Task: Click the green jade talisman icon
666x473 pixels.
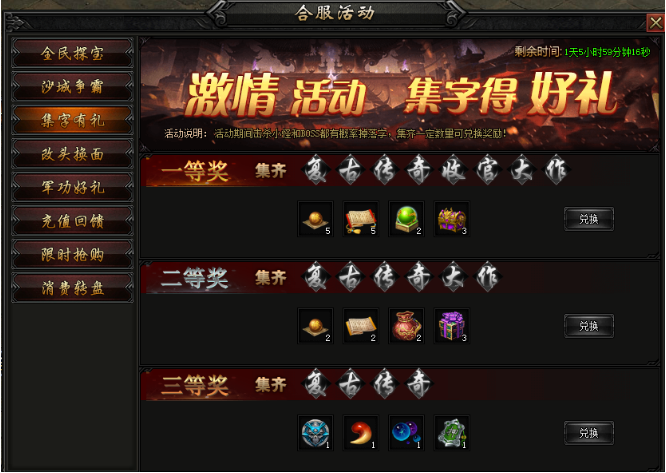Action: pos(452,433)
